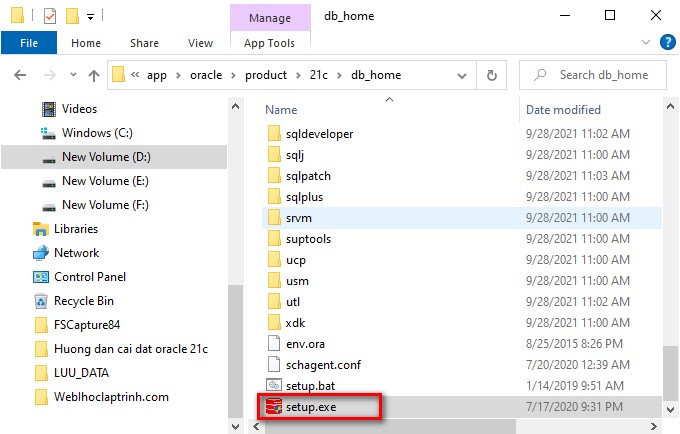
Task: Select the sqlj folder icon
Action: (274, 154)
